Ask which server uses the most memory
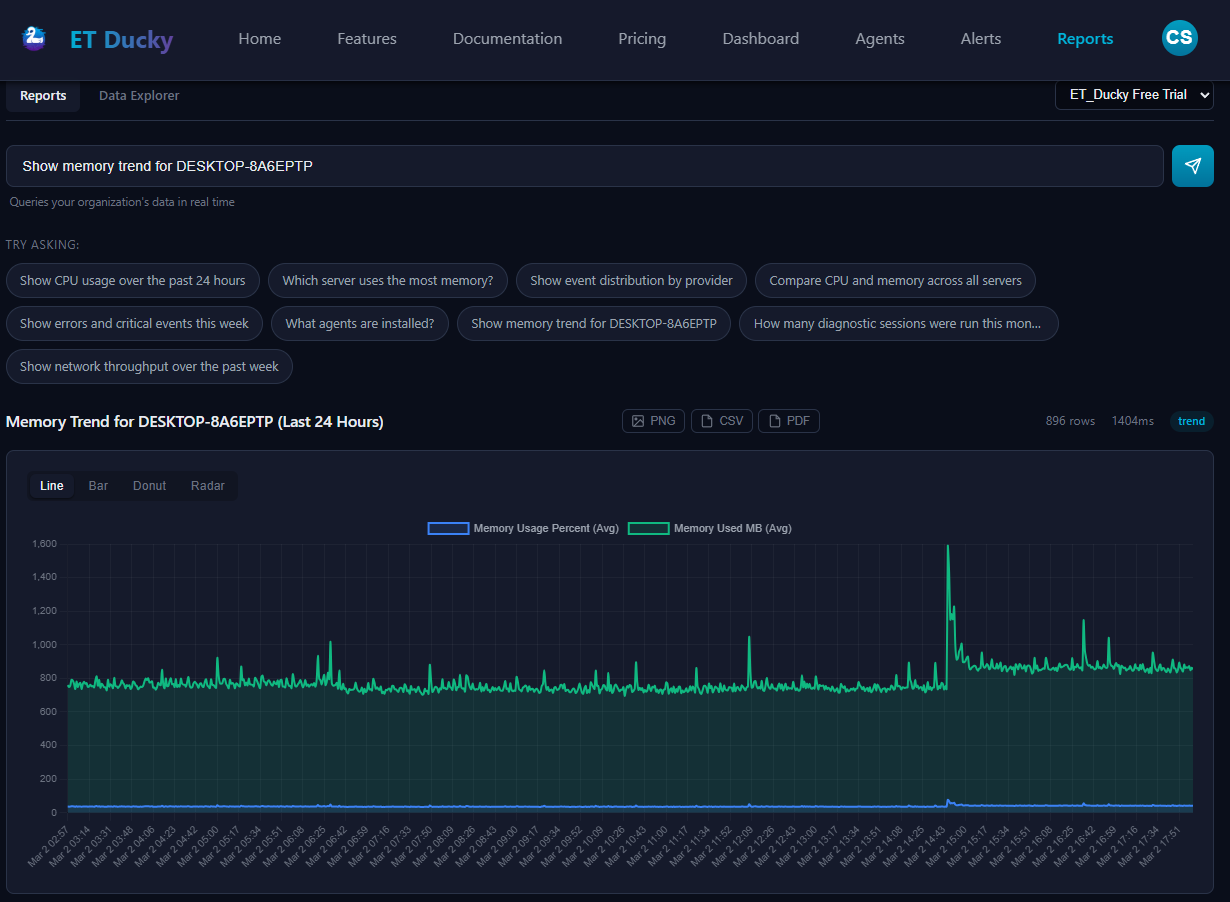The image size is (1230, 902). pyautogui.click(x=387, y=280)
